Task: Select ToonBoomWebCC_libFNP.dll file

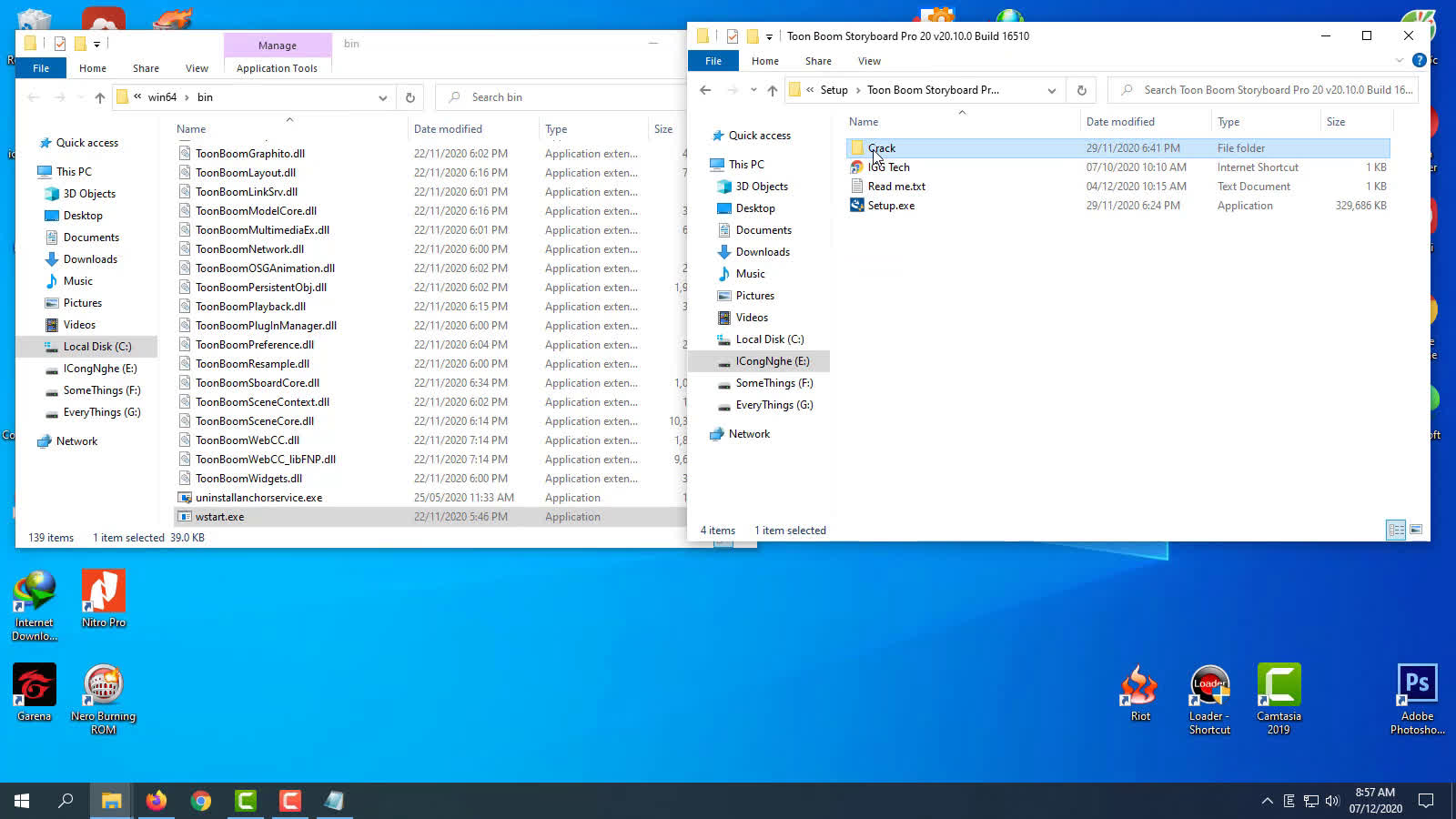Action: [265, 460]
